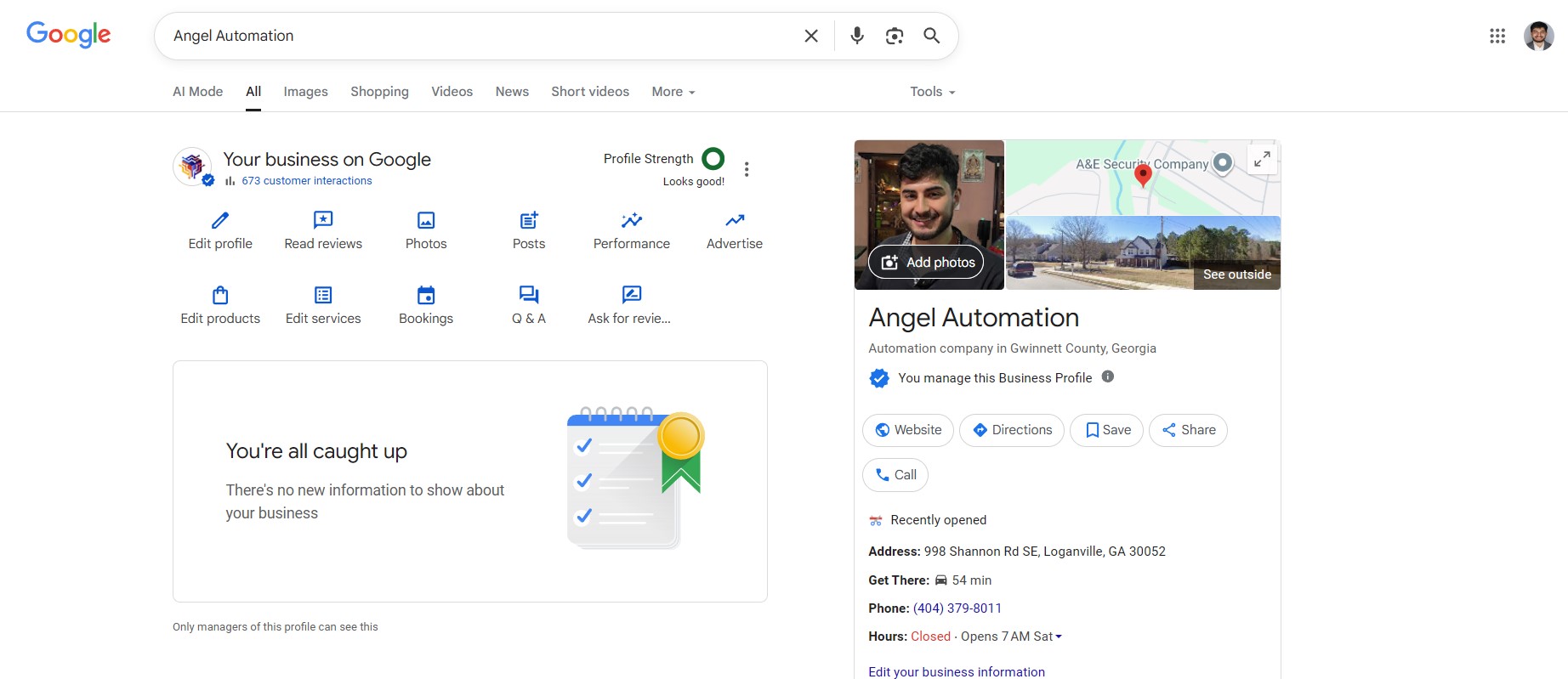The image size is (1568, 679).
Task: Get Directions to Angel Automation
Action: pyautogui.click(x=1012, y=430)
